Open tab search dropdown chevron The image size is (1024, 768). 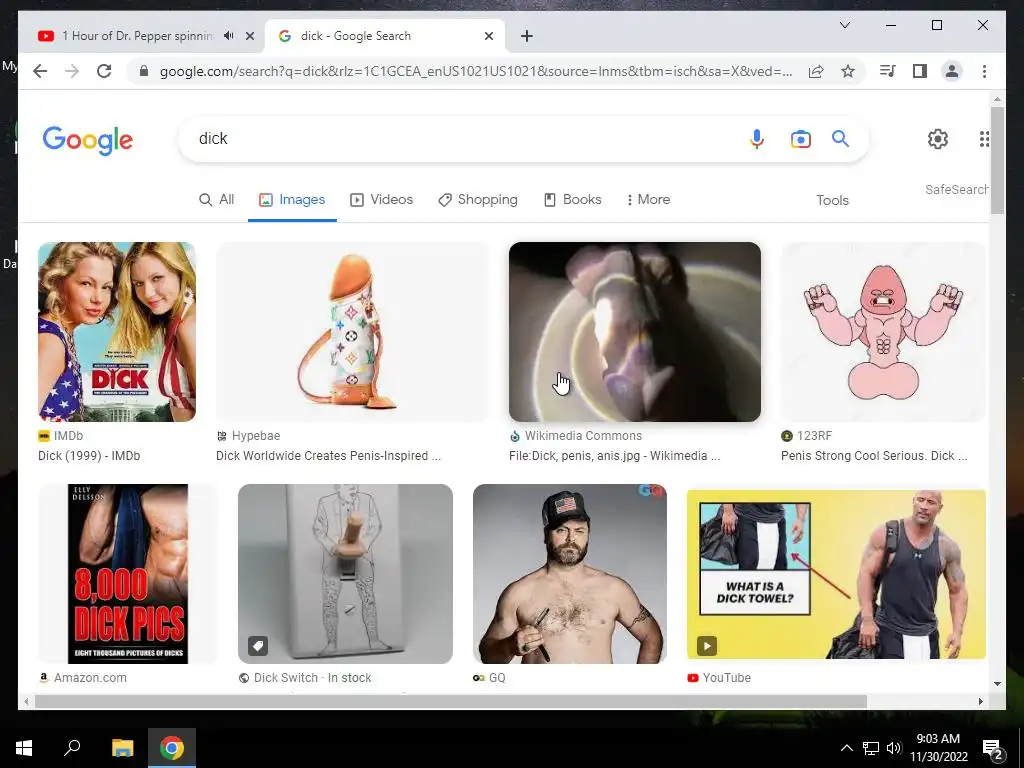(x=844, y=25)
